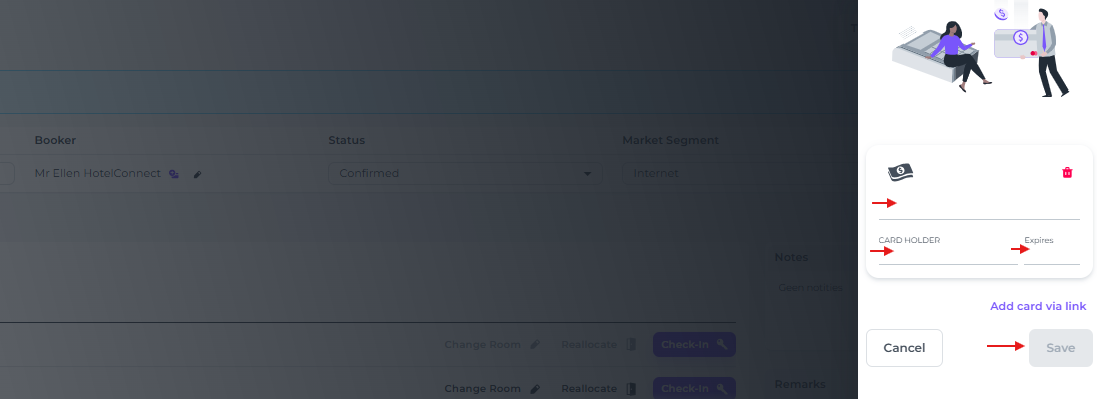This screenshot has height=399, width=1097.
Task: Cancel the card entry panel
Action: coord(904,348)
